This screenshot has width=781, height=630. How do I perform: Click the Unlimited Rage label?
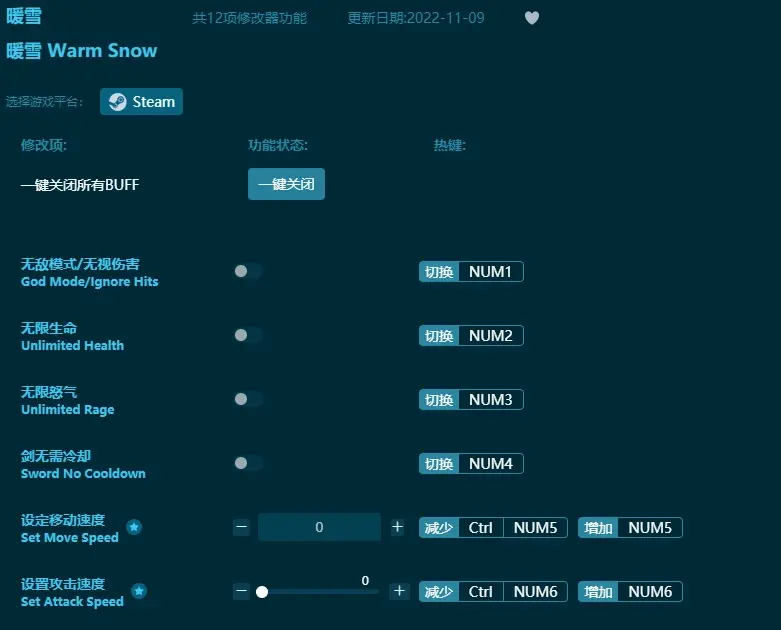[68, 409]
